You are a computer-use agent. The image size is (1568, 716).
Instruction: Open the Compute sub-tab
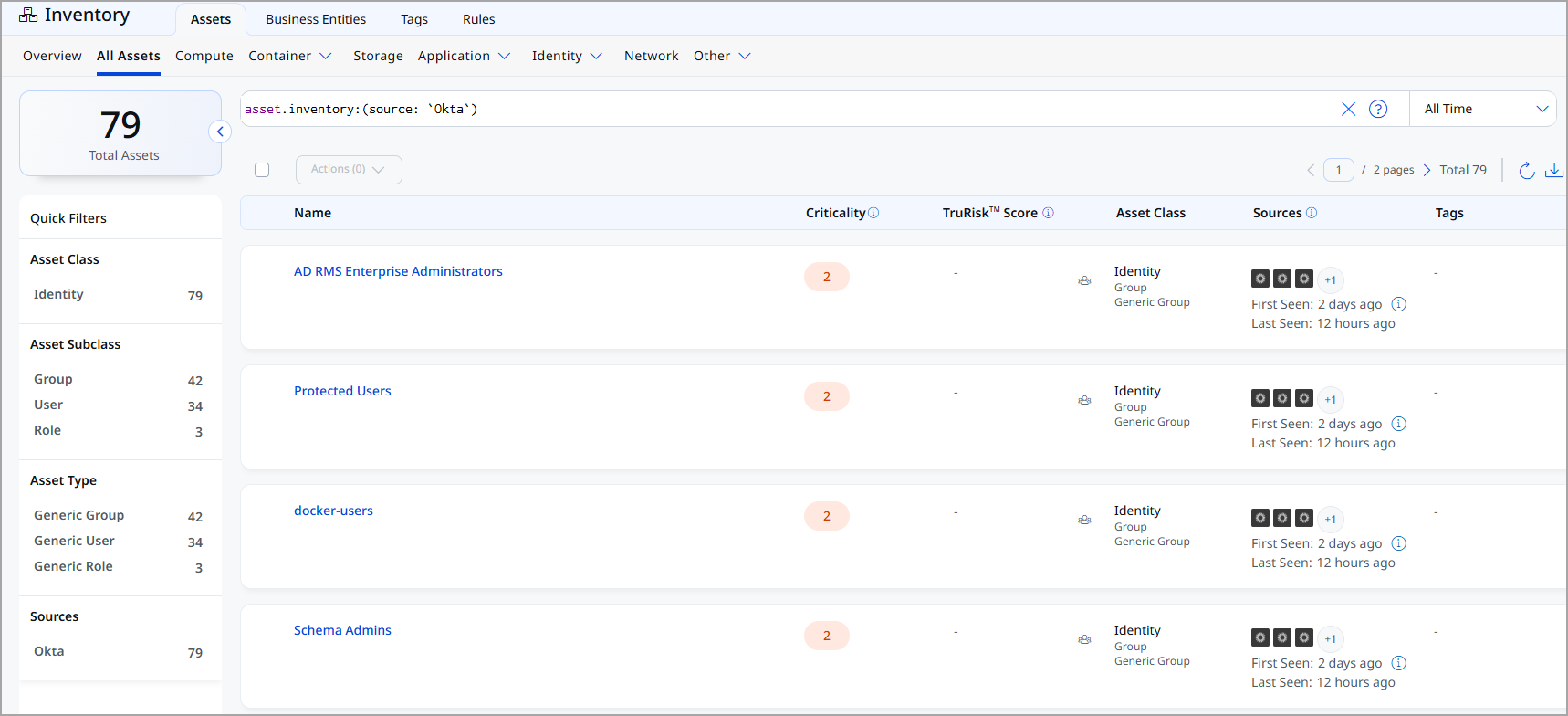click(x=204, y=56)
